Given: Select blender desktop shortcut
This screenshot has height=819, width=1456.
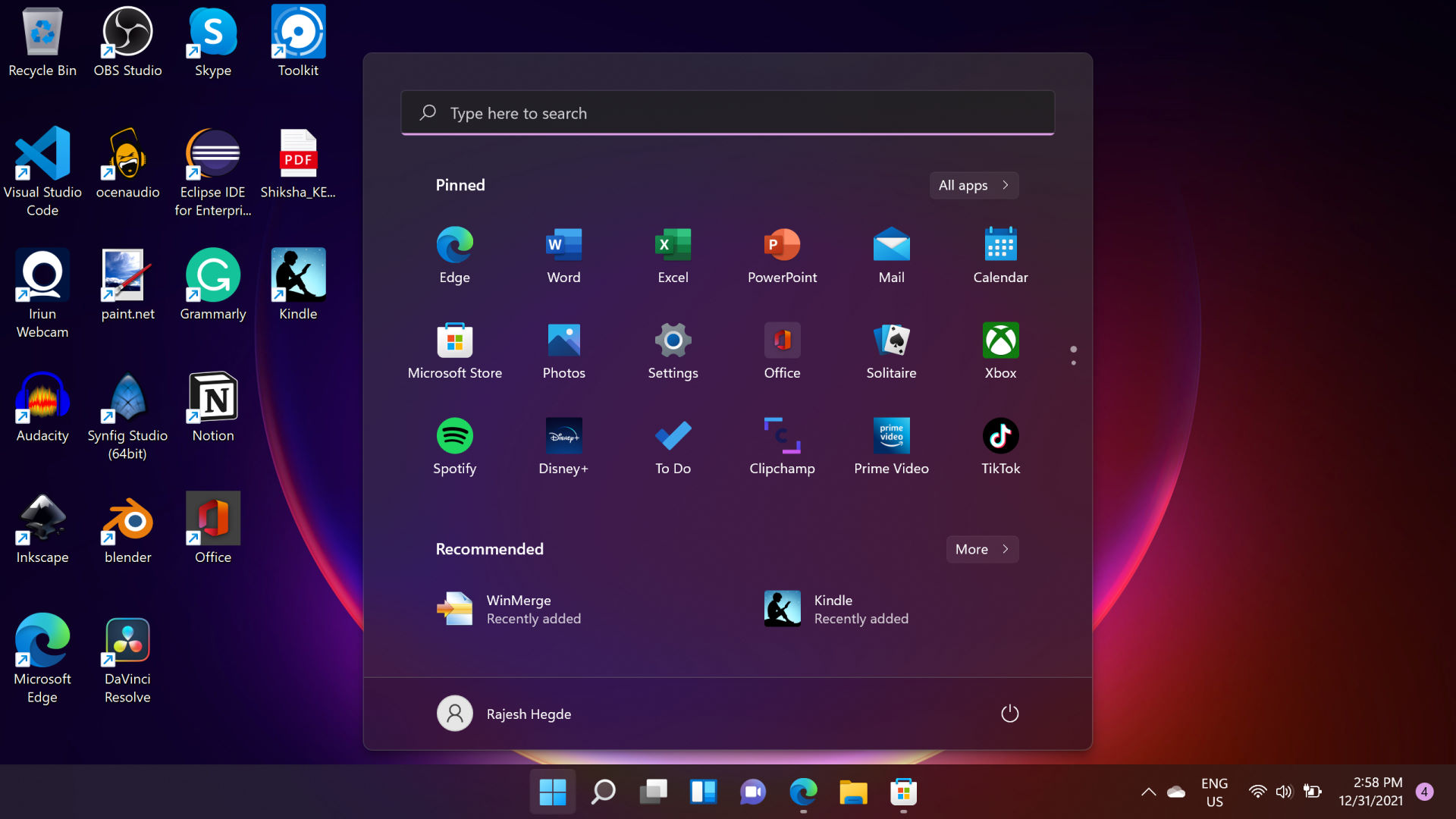Looking at the screenshot, I should [x=127, y=529].
